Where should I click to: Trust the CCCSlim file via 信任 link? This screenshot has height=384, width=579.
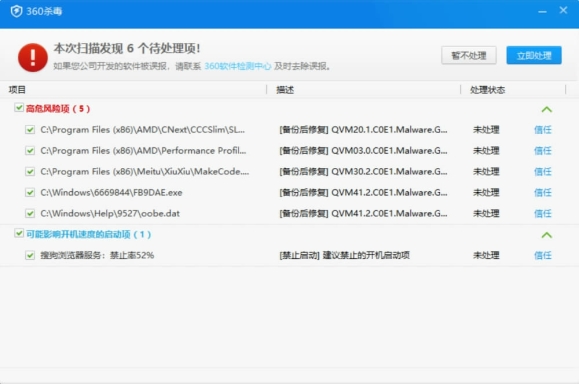[x=543, y=130]
